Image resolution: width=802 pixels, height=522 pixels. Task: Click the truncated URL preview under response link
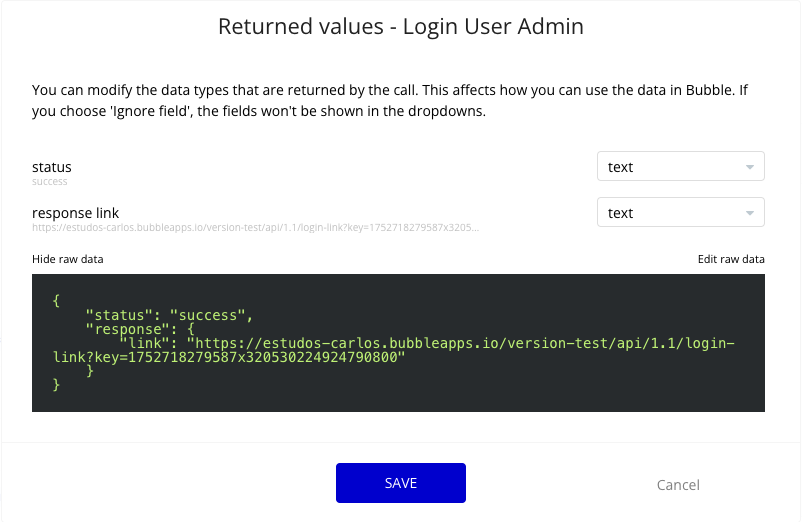tap(255, 228)
